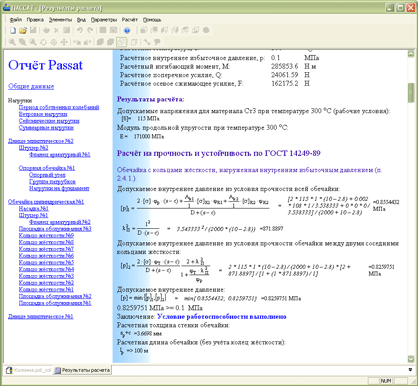This screenshot has width=418, height=386.
Task: Click the leftmost magnifier zoom icon
Action: pos(12,42)
